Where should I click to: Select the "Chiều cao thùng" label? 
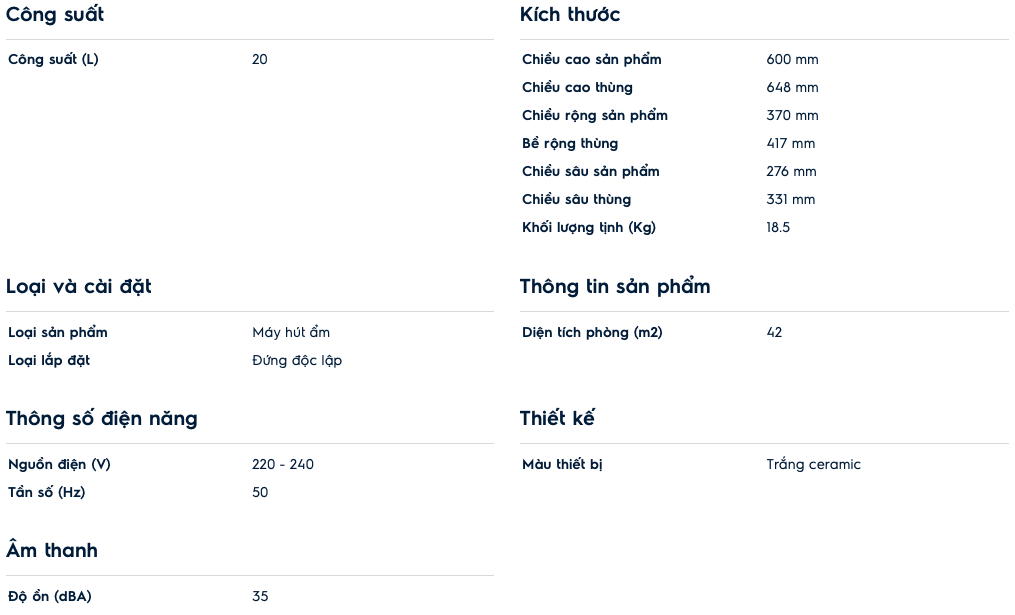577,88
